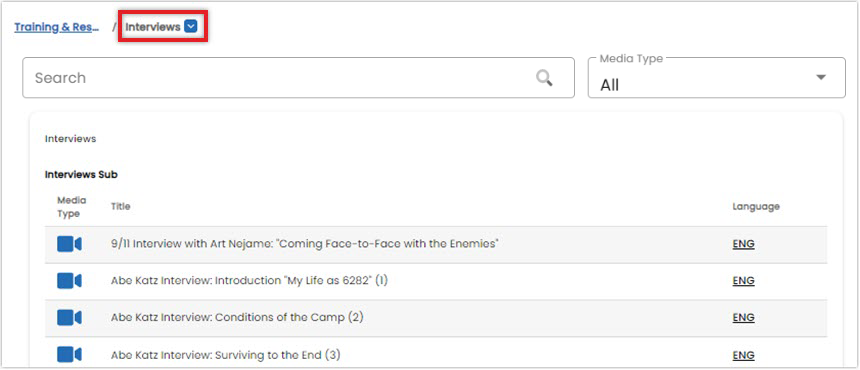Click the Language column header

point(756,207)
